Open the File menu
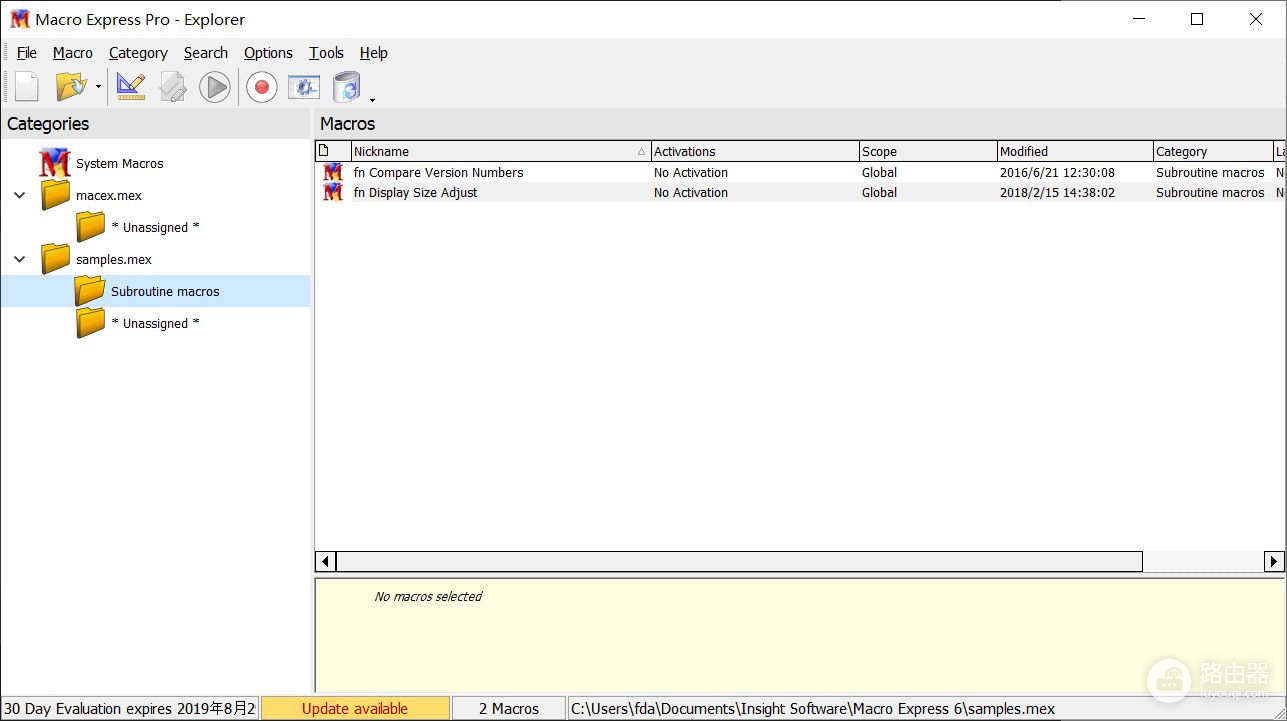 pos(27,53)
